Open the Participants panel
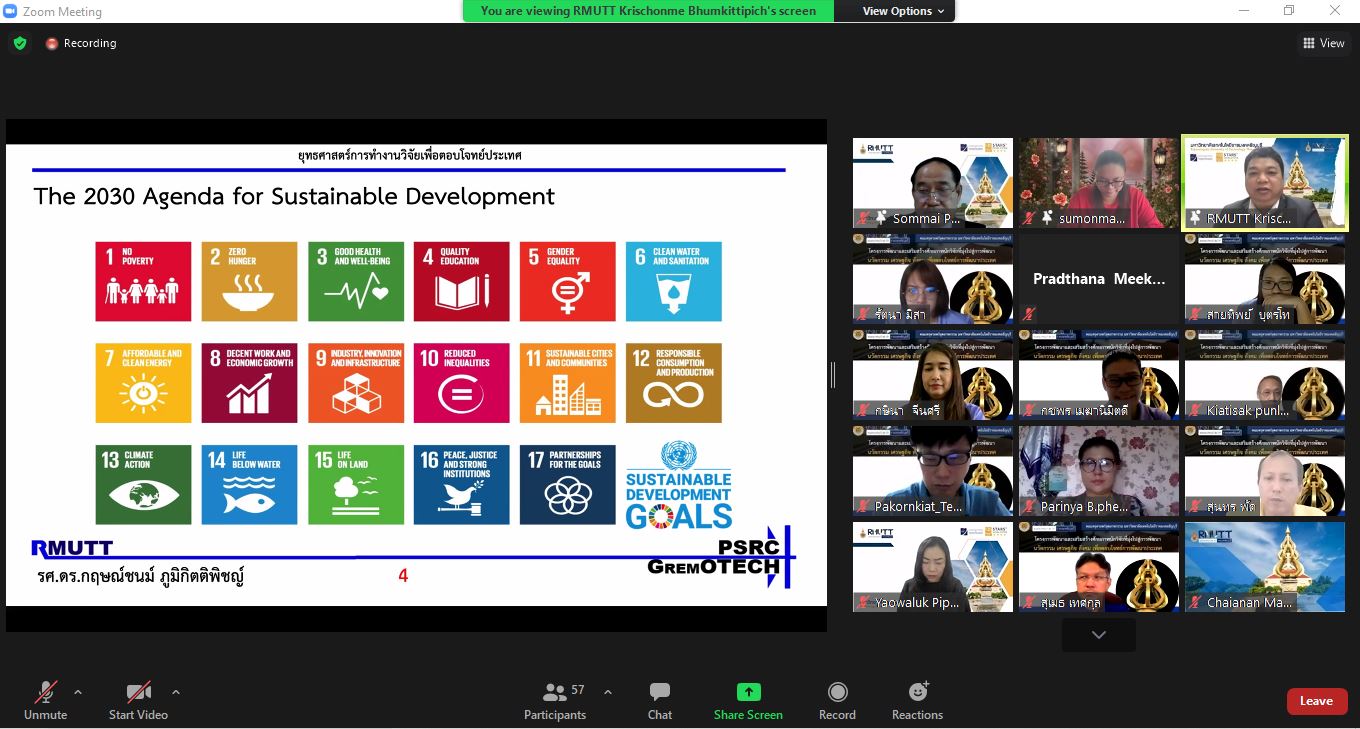Image resolution: width=1360 pixels, height=729 pixels. (x=555, y=700)
